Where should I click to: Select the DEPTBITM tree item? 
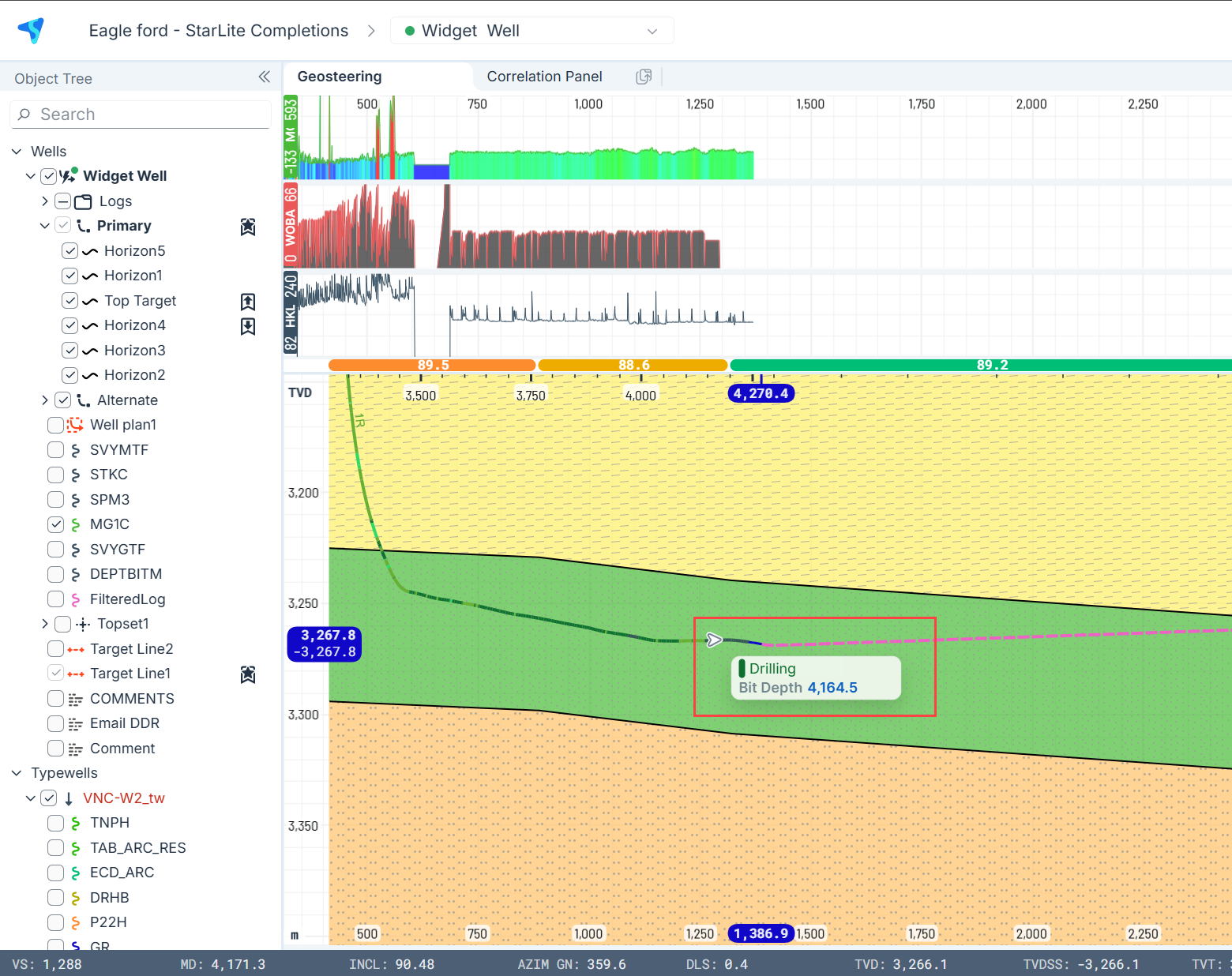[126, 574]
